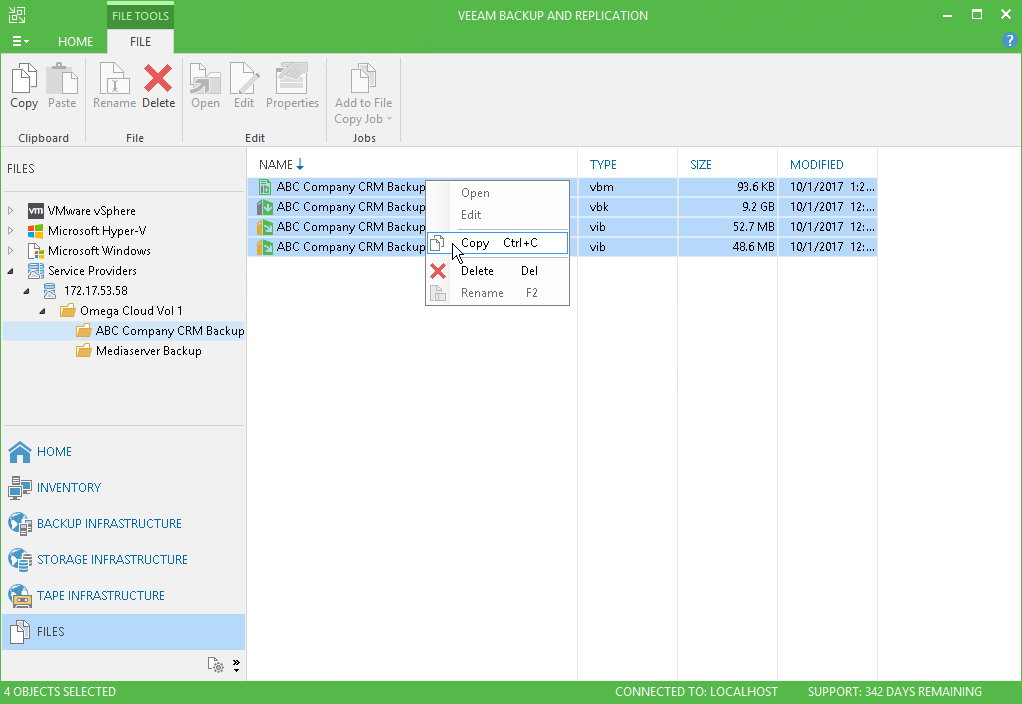Click SUPPORT: 342 DAYS REMAINING status text
The height and width of the screenshot is (704, 1022).
(895, 692)
